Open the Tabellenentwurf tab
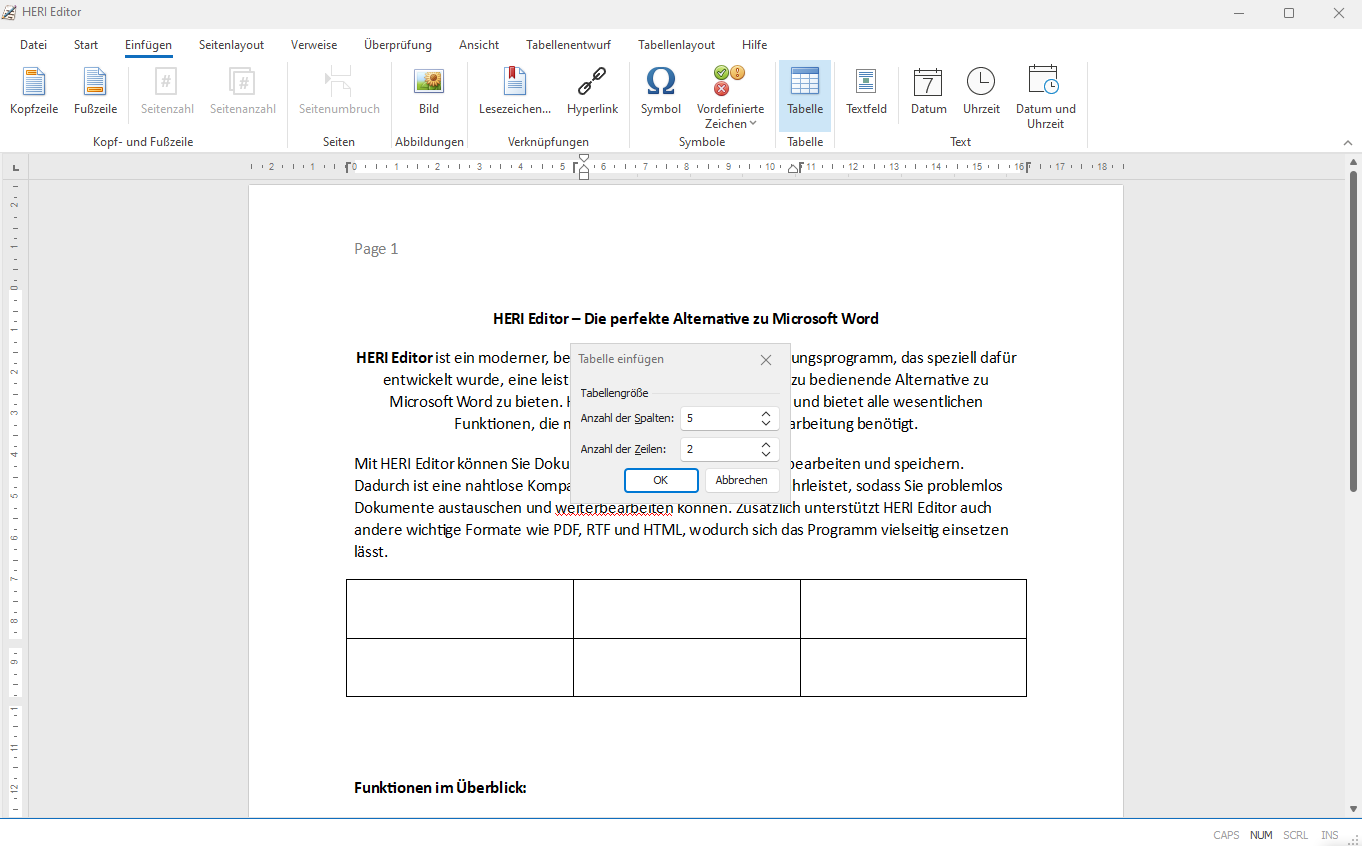This screenshot has width=1362, height=846. click(568, 45)
